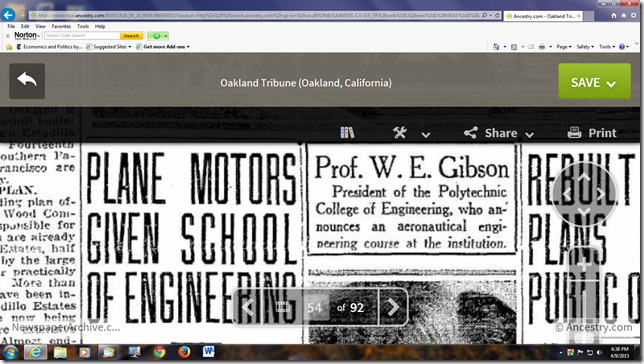Click the Norton Safe Search input field
This screenshot has height=364, width=644.
click(x=82, y=36)
